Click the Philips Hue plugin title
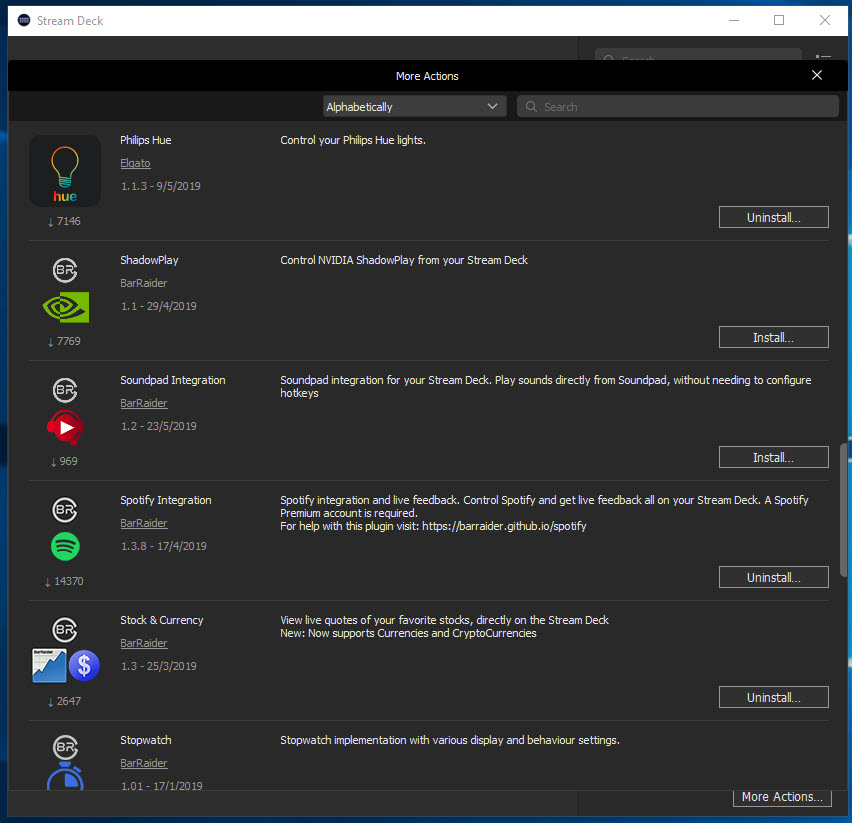Viewport: 852px width, 823px height. click(146, 140)
